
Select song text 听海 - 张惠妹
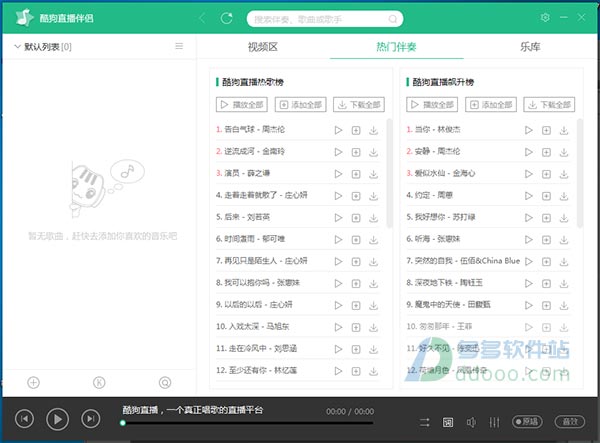pos(437,239)
